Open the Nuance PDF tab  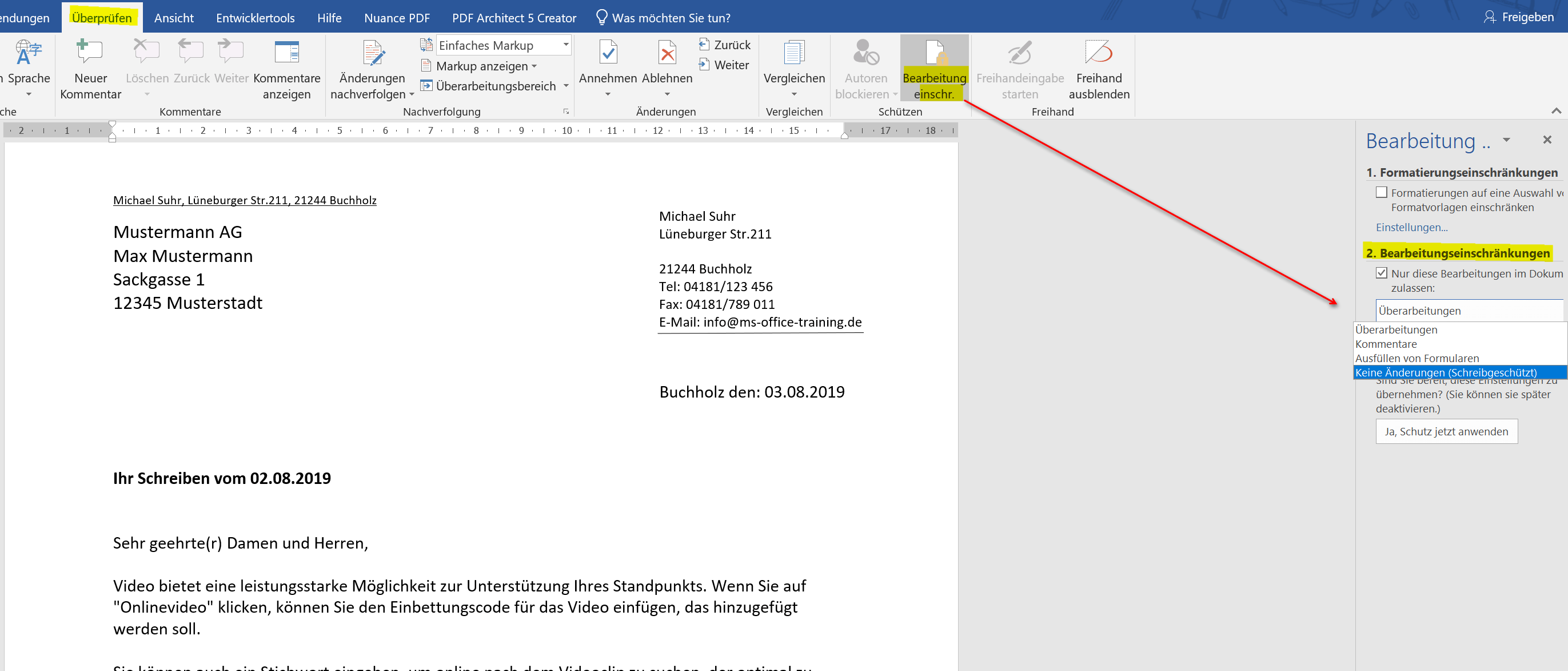(397, 18)
